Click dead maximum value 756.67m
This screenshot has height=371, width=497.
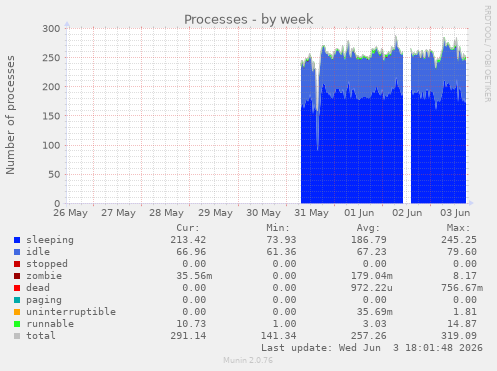point(462,288)
